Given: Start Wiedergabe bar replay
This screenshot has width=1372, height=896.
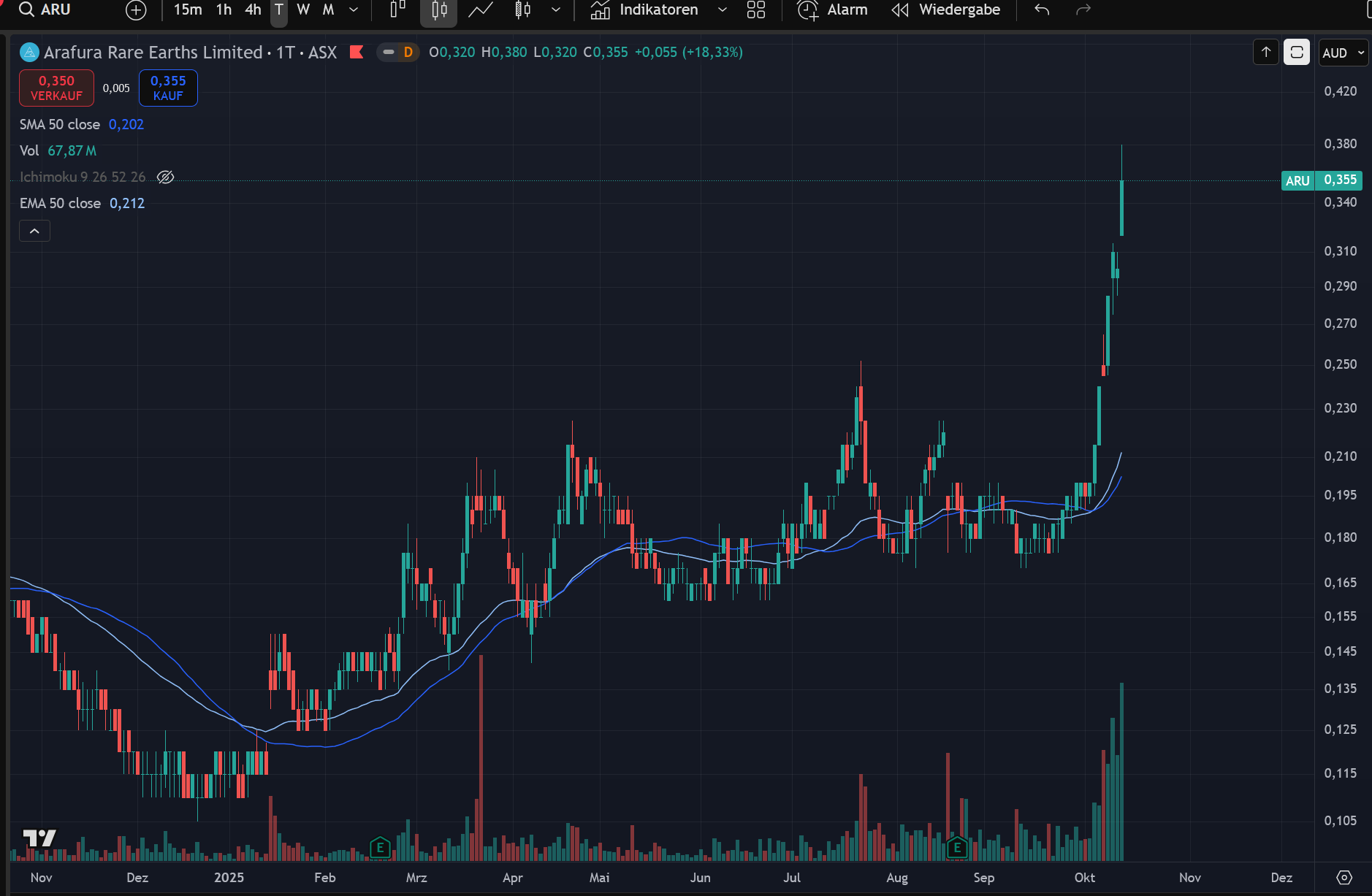Looking at the screenshot, I should [x=946, y=9].
